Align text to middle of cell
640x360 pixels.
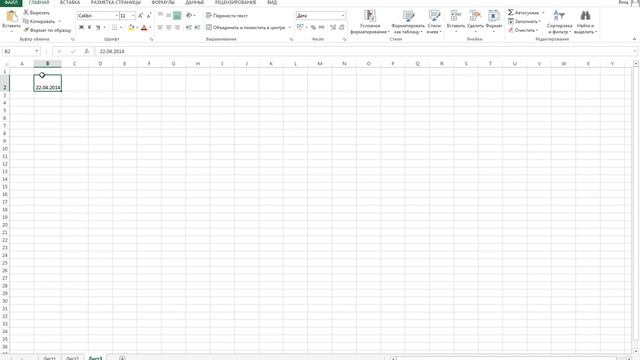tap(169, 16)
